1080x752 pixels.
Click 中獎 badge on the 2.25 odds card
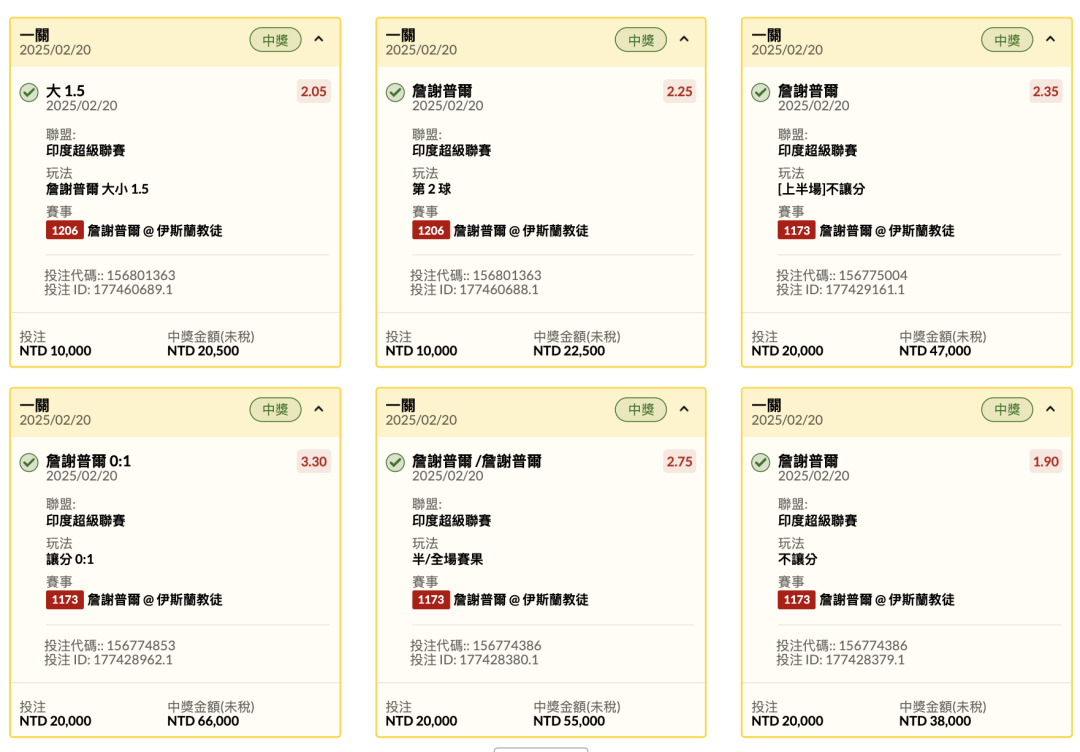pos(641,40)
